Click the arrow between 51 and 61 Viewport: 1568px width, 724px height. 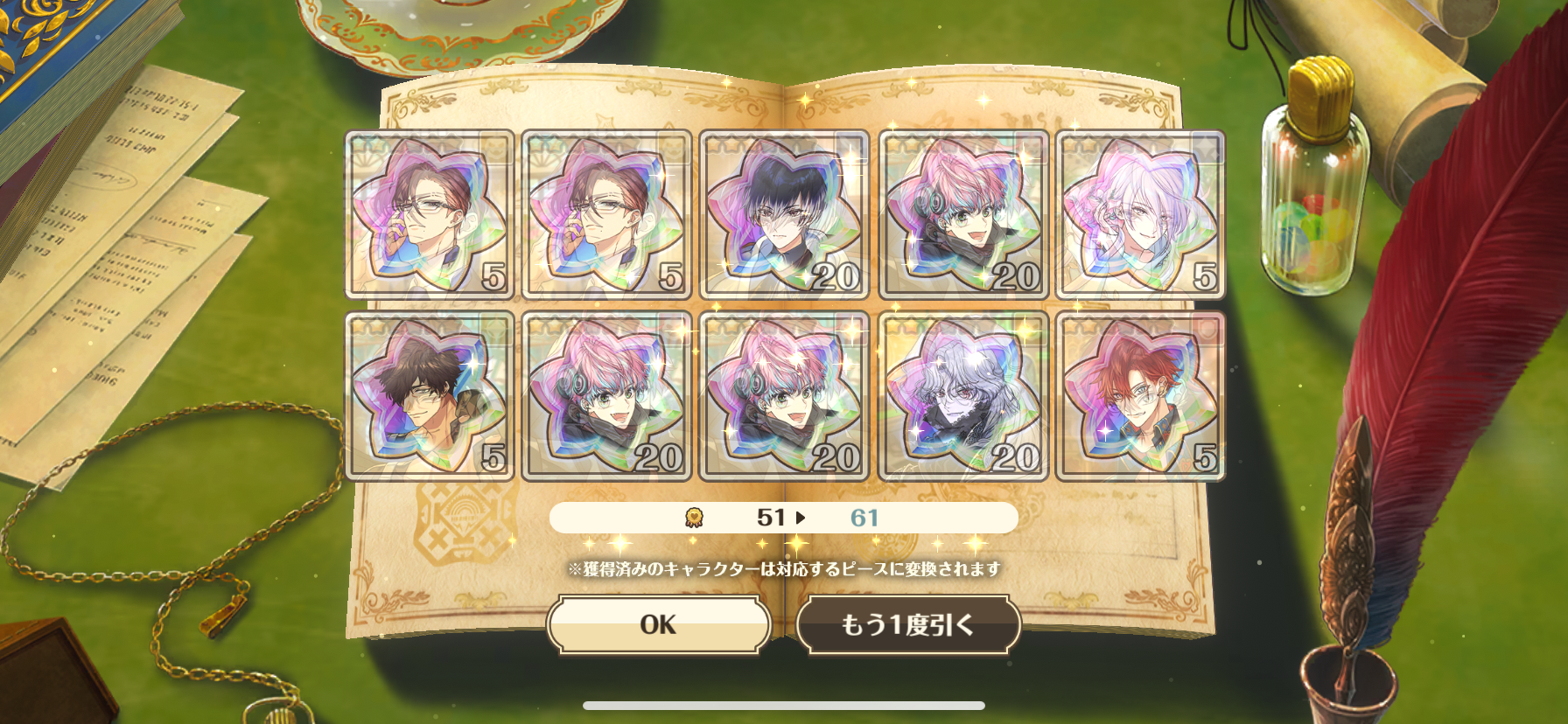click(x=800, y=518)
